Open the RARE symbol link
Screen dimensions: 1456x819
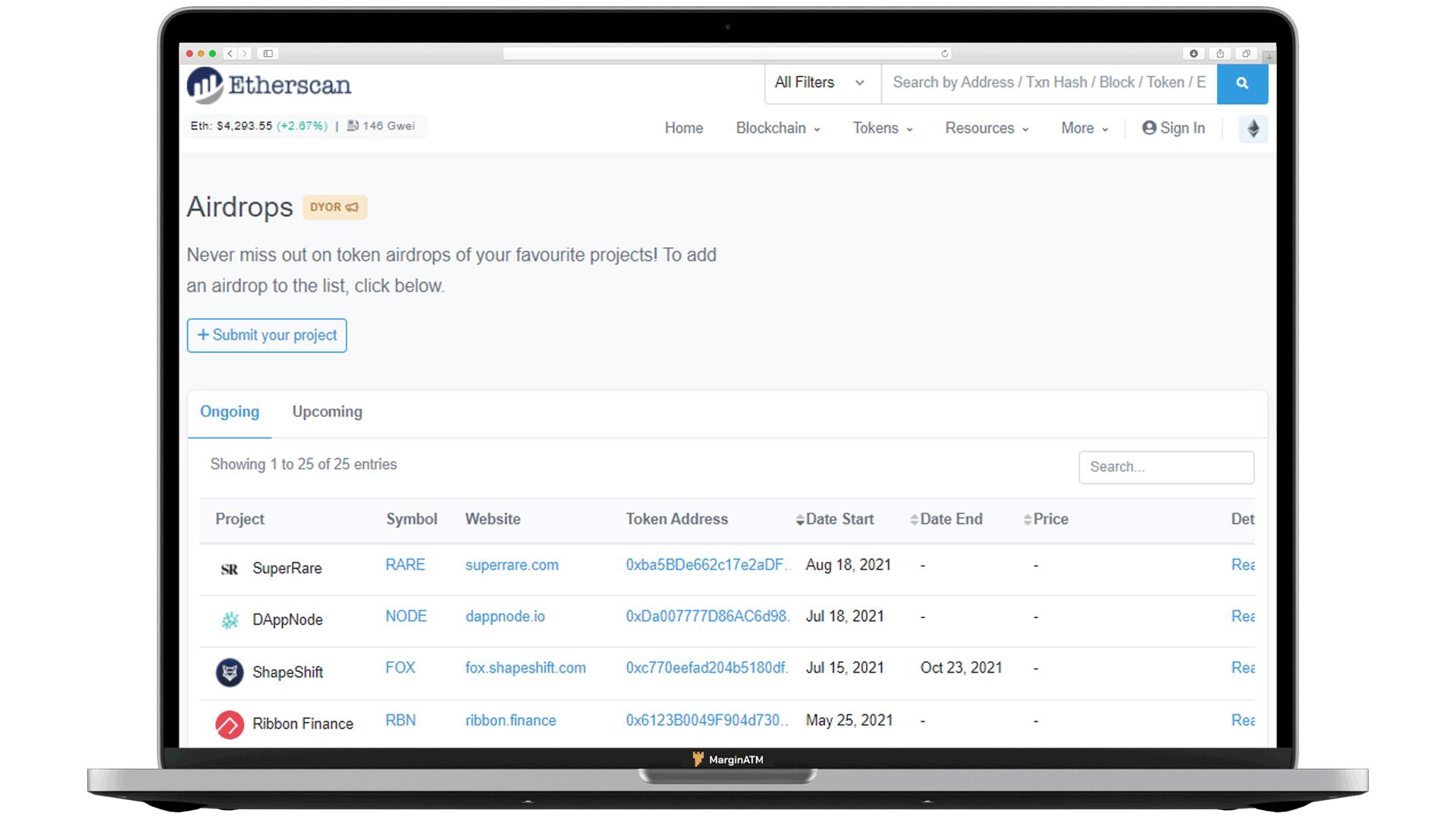pyautogui.click(x=405, y=565)
